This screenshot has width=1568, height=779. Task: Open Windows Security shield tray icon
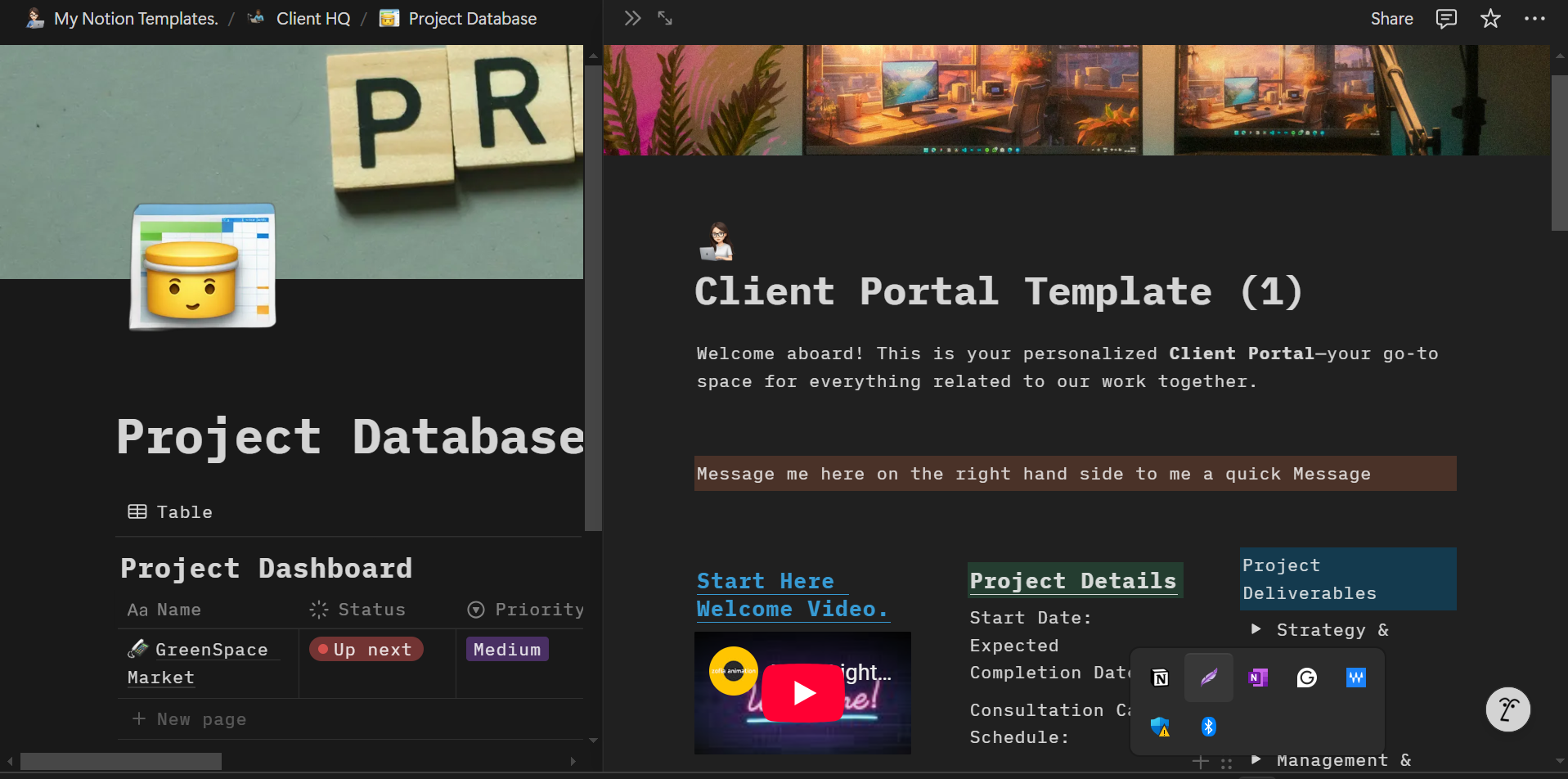[1160, 727]
